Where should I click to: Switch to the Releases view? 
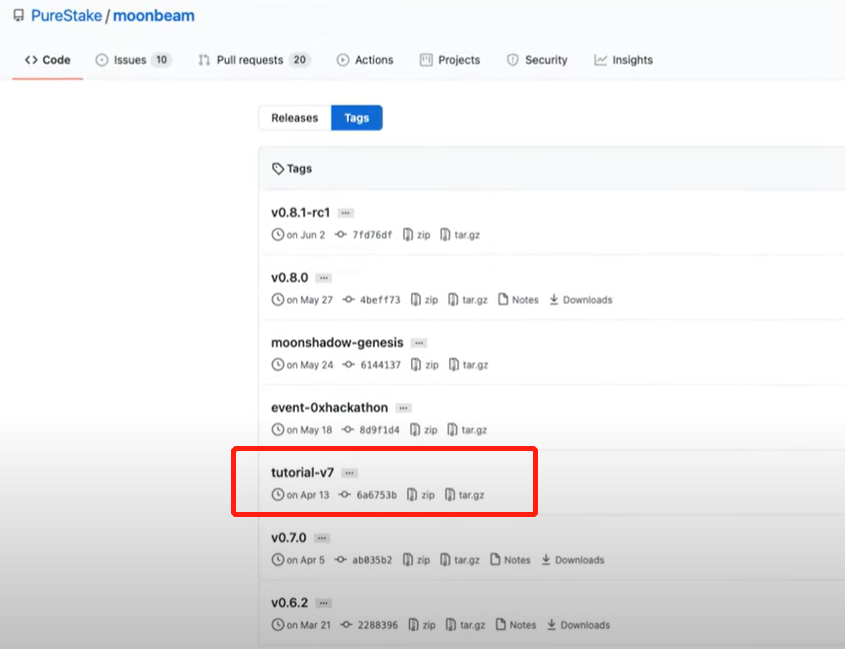pos(295,118)
